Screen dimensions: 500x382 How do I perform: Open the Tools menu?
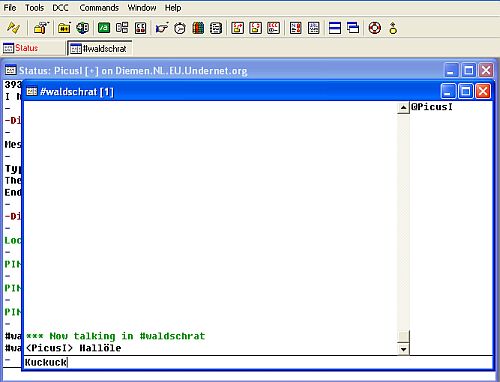35,8
